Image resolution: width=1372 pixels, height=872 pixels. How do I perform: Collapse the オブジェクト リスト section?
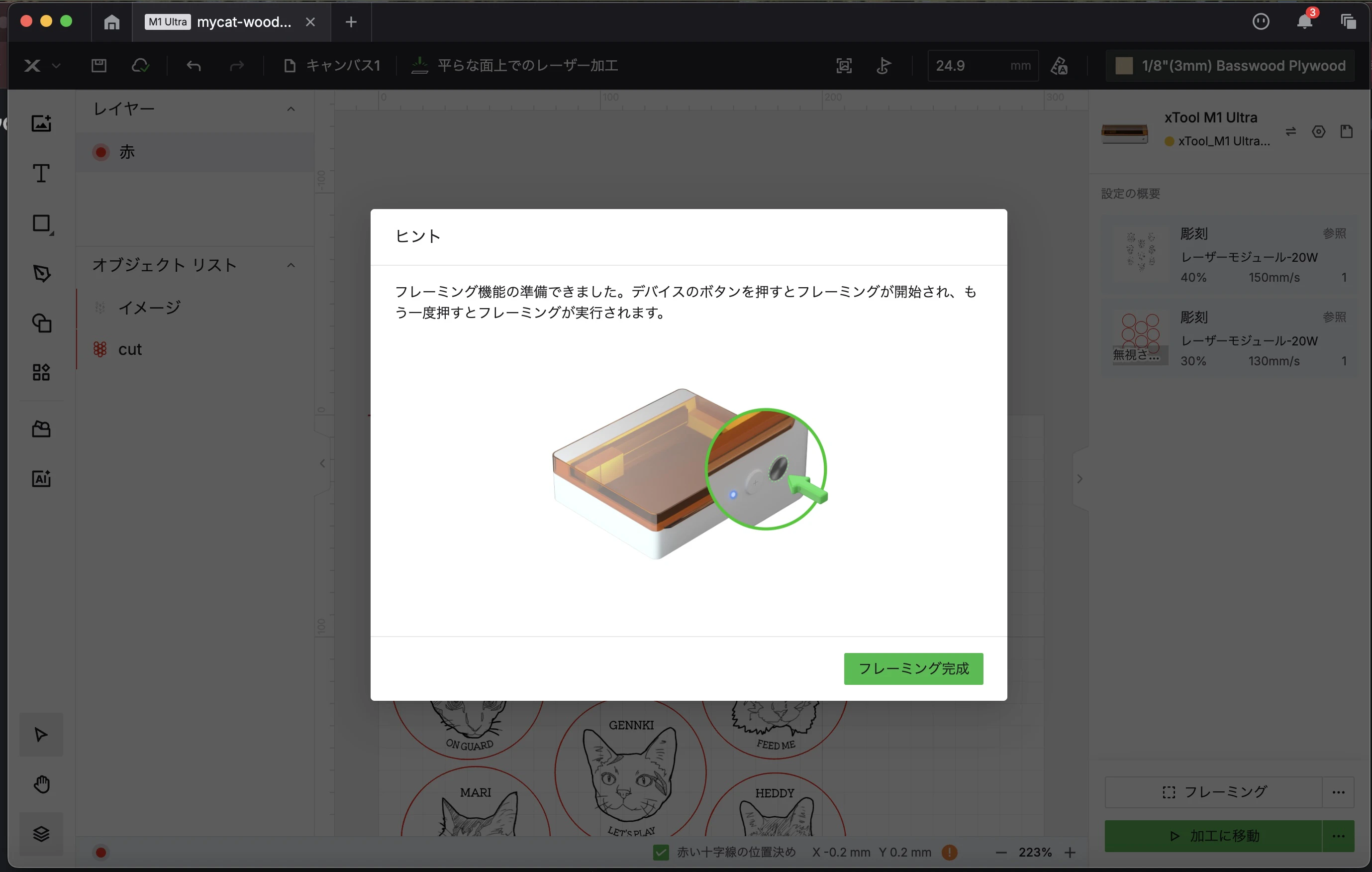point(291,265)
